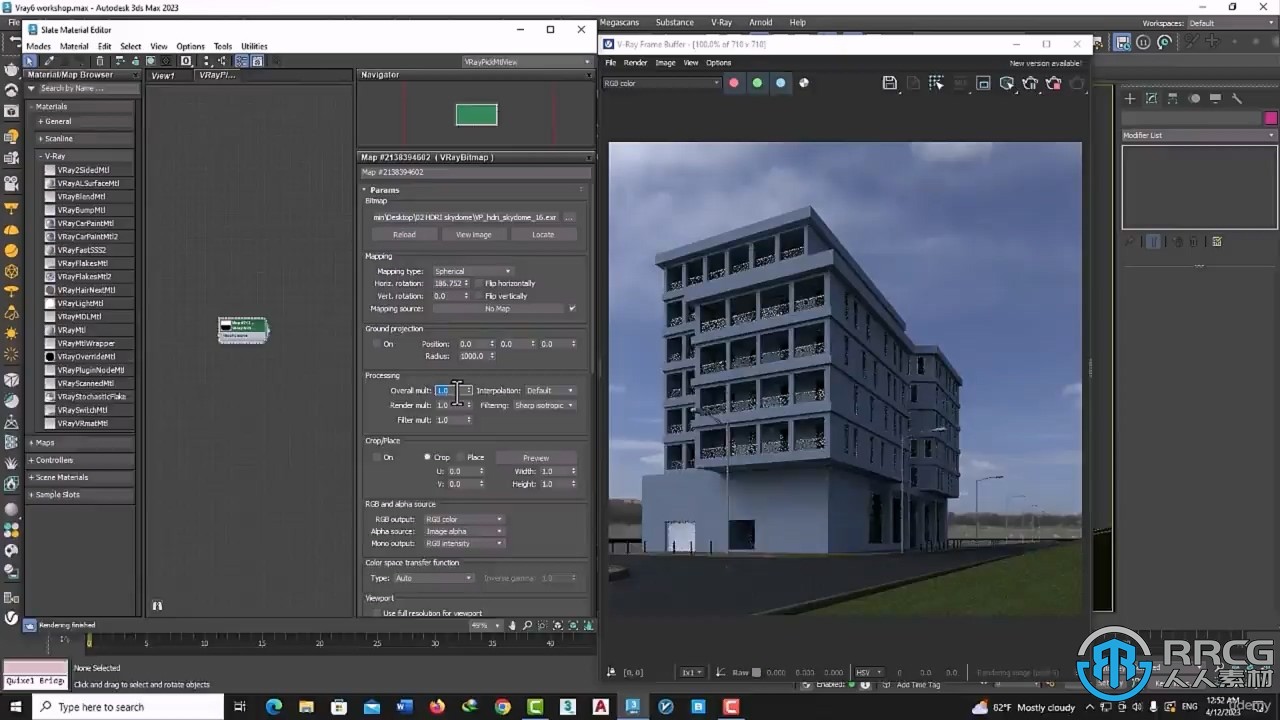Click the delete trash icon in Slate toolbar
Screen dimensions: 1280x720
click(x=99, y=61)
